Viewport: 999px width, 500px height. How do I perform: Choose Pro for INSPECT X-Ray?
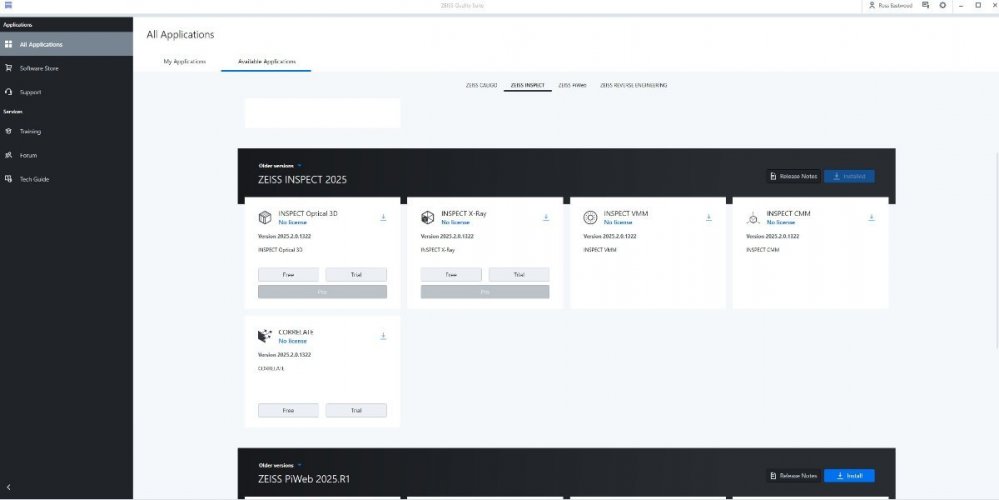tap(485, 292)
